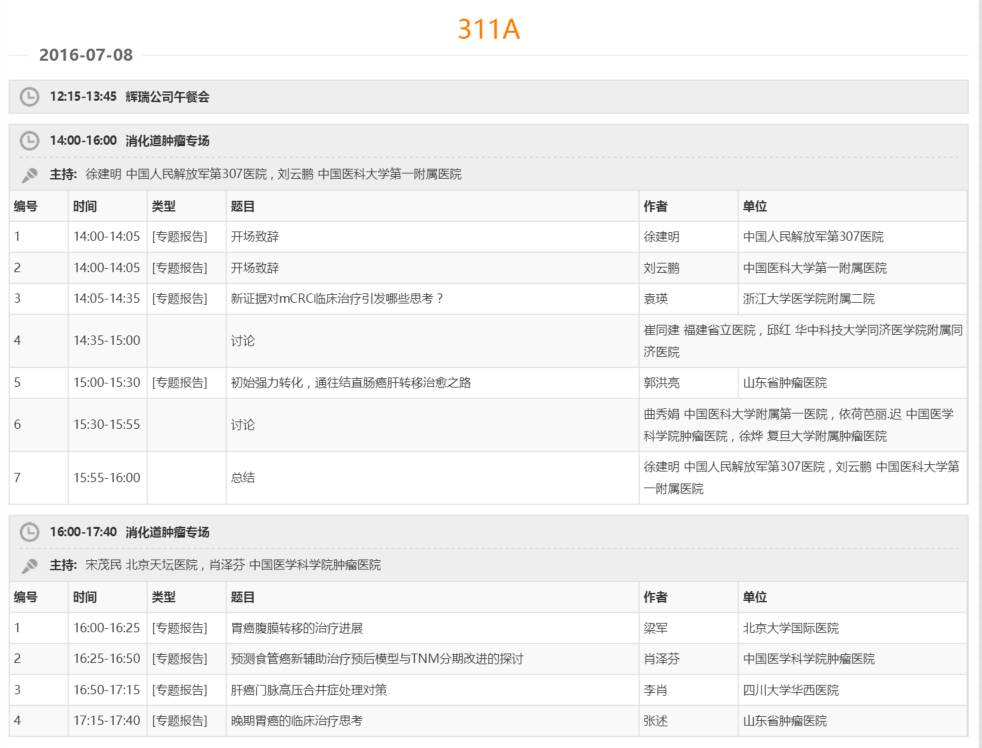This screenshot has width=982, height=748.
Task: Open talk 肝癌门脉高压合并症处理对策
Action: [x=309, y=690]
